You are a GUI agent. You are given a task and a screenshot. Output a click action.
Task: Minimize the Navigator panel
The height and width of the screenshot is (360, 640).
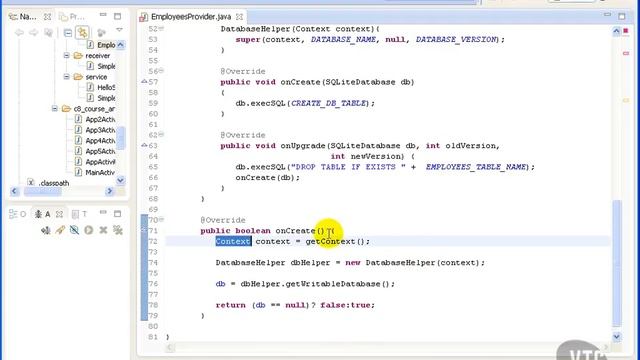[x=103, y=15]
